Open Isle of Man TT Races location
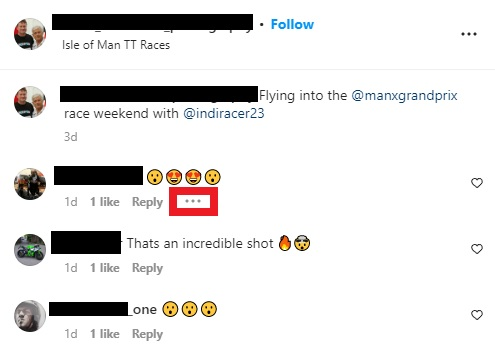This screenshot has height=361, width=495. point(116,45)
